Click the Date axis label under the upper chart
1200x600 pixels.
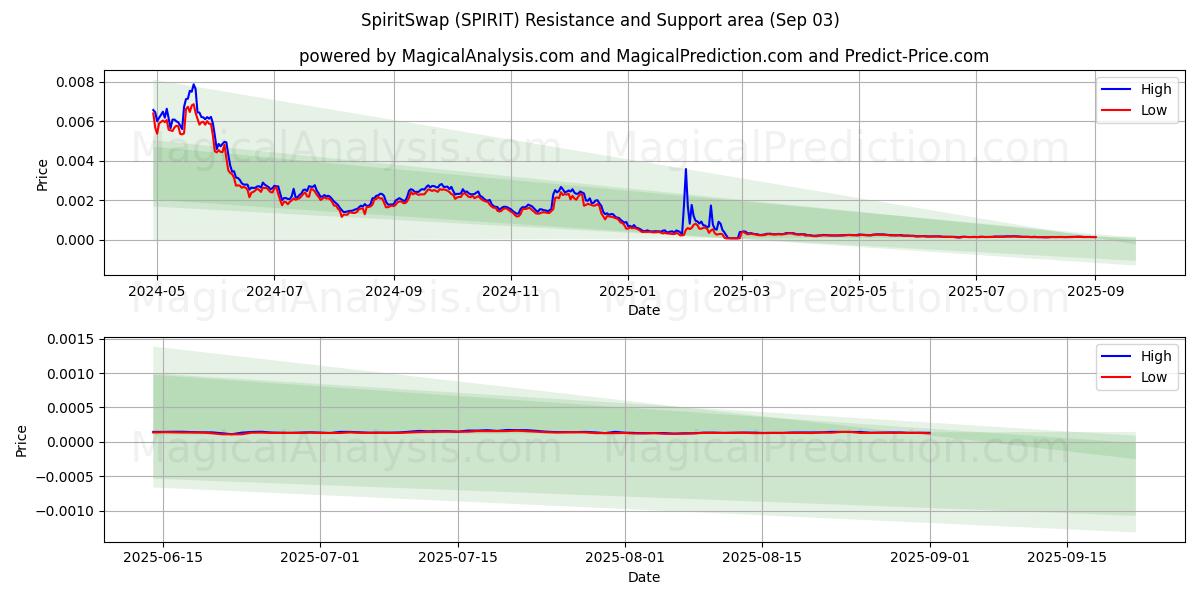click(643, 311)
